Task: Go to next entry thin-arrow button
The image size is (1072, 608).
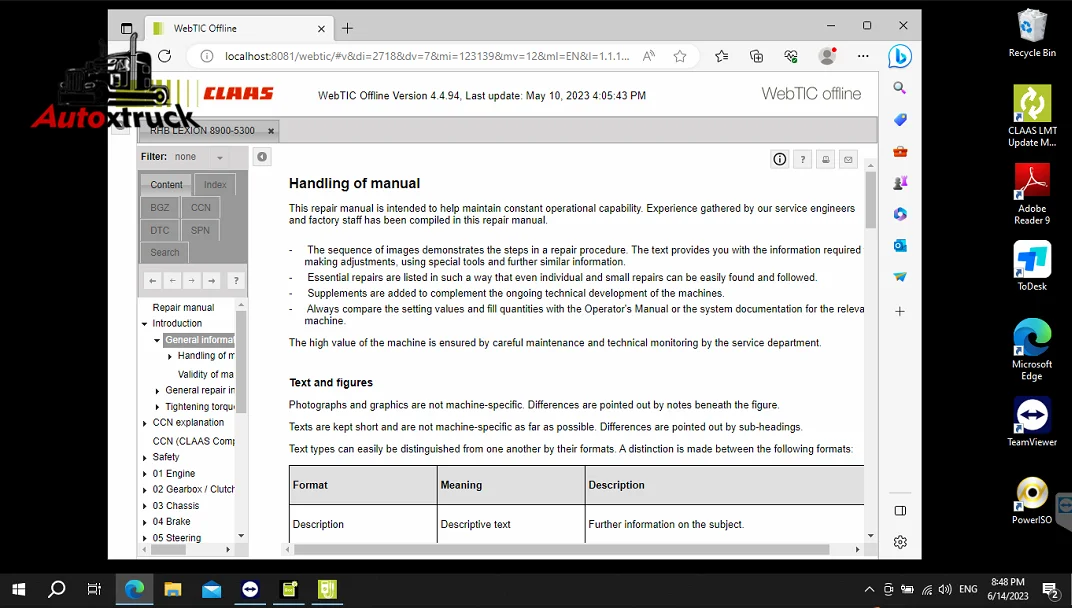Action: pyautogui.click(x=192, y=280)
